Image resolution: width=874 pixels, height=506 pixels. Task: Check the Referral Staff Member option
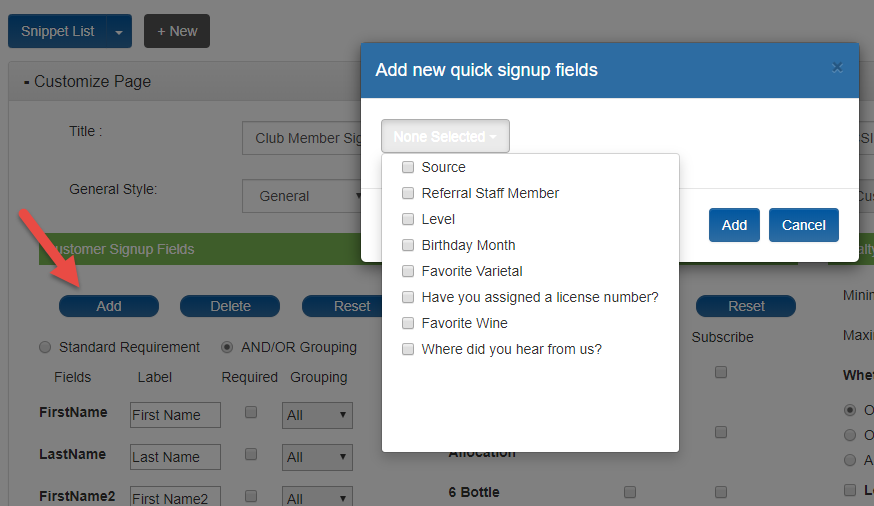click(408, 193)
